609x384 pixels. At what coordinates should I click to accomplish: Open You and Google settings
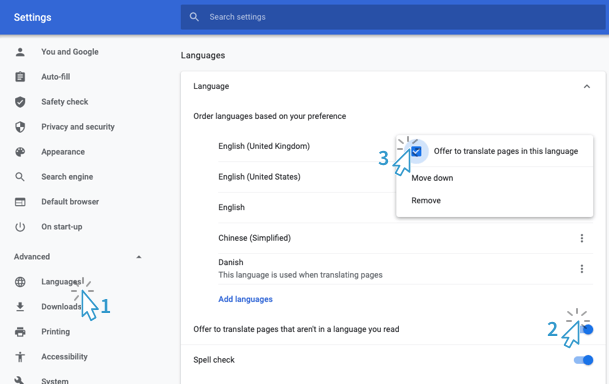70,52
